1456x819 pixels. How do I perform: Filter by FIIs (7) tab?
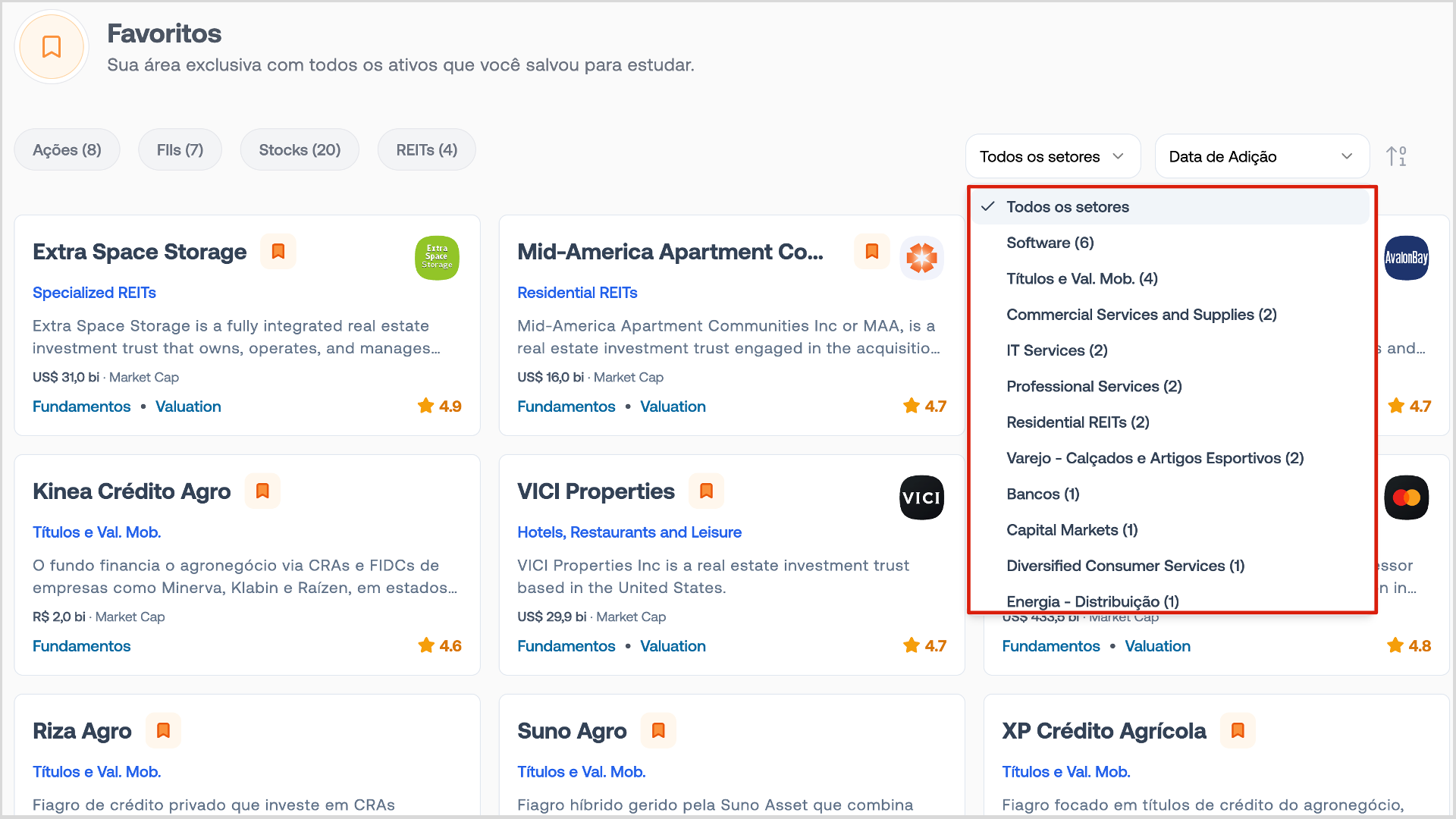point(180,150)
